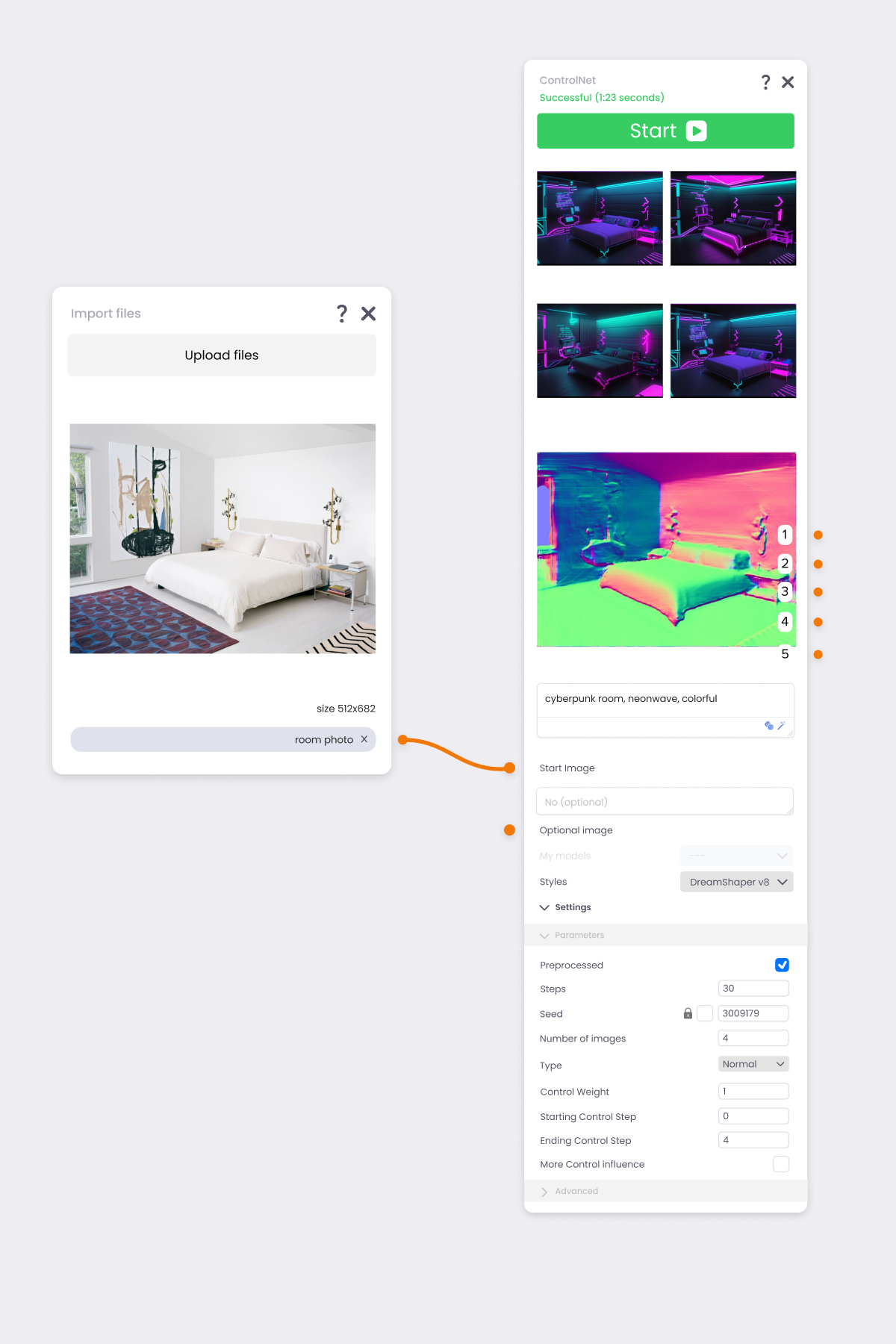Click the Start Image input port dot
The width and height of the screenshot is (896, 1344).
[x=510, y=768]
